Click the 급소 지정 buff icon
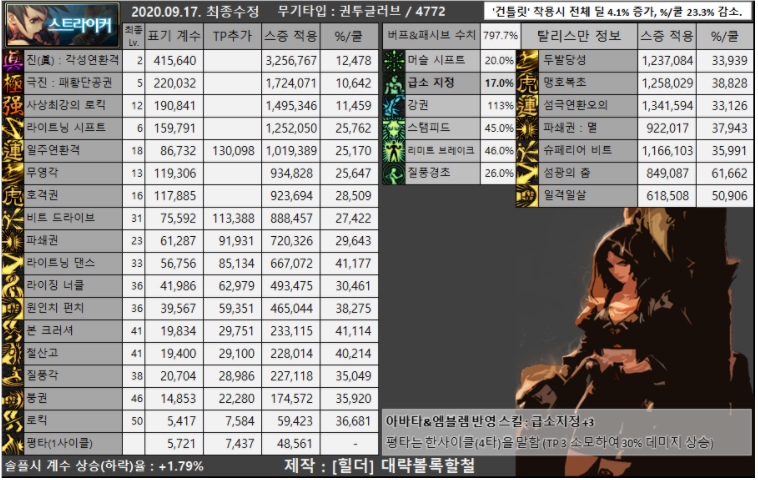Viewport: 758px width, 480px height. tap(394, 83)
